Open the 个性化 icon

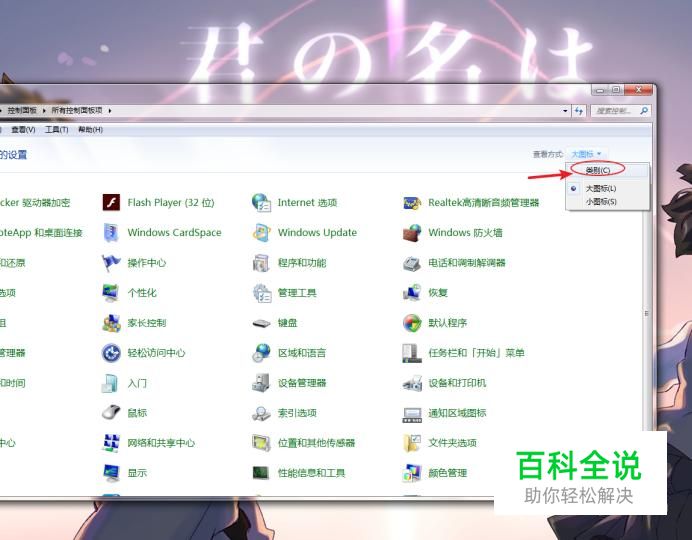(111, 292)
